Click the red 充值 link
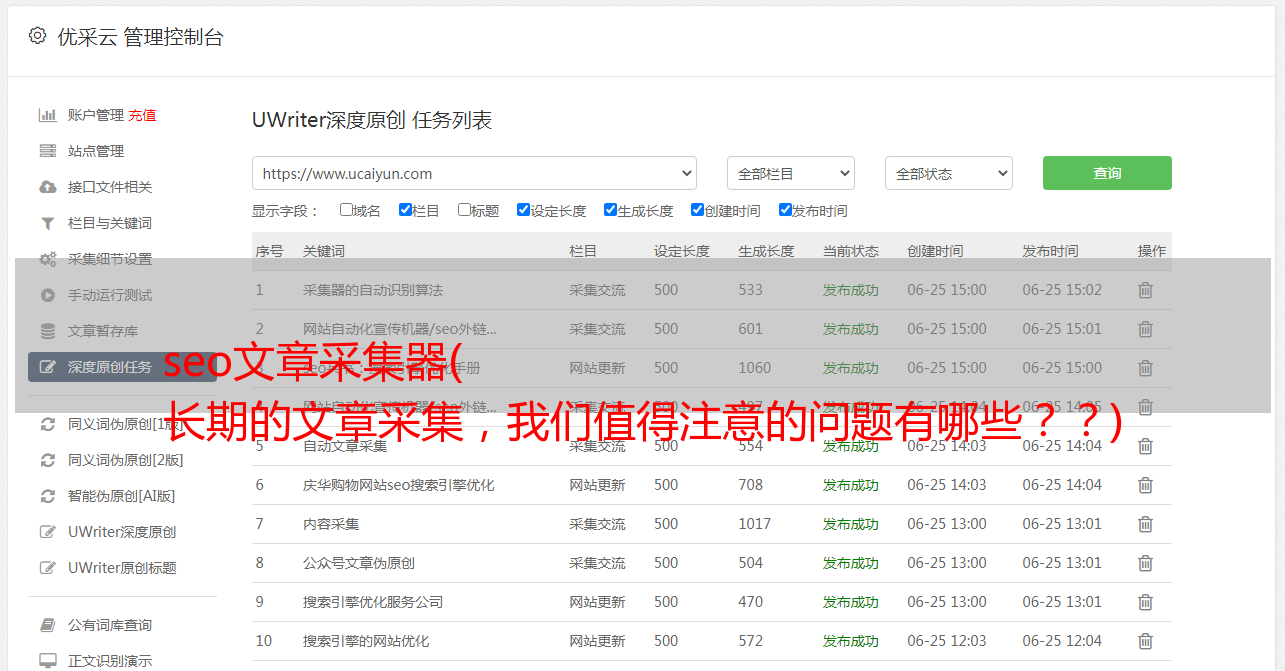This screenshot has height=671, width=1285. (142, 115)
